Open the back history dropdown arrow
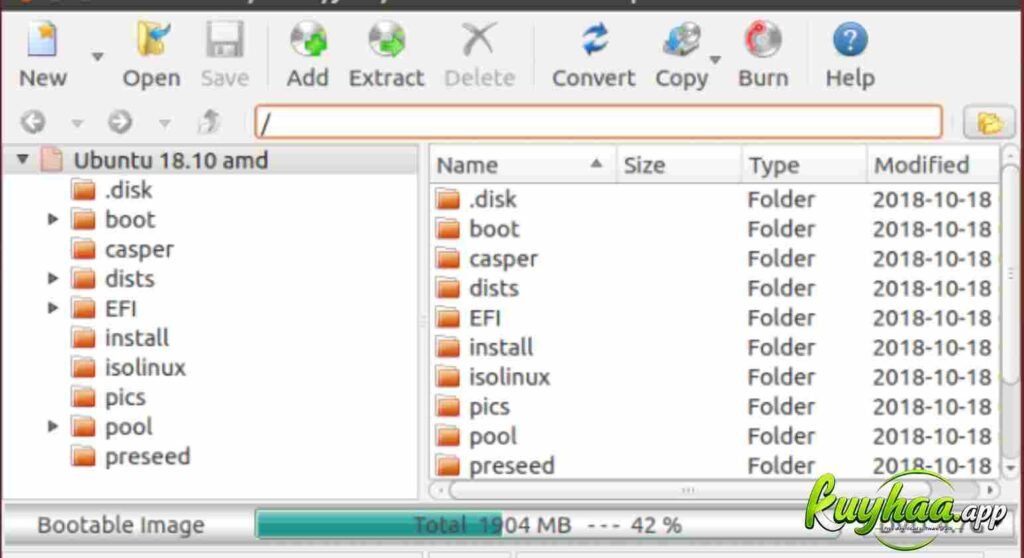This screenshot has width=1024, height=558. (77, 123)
